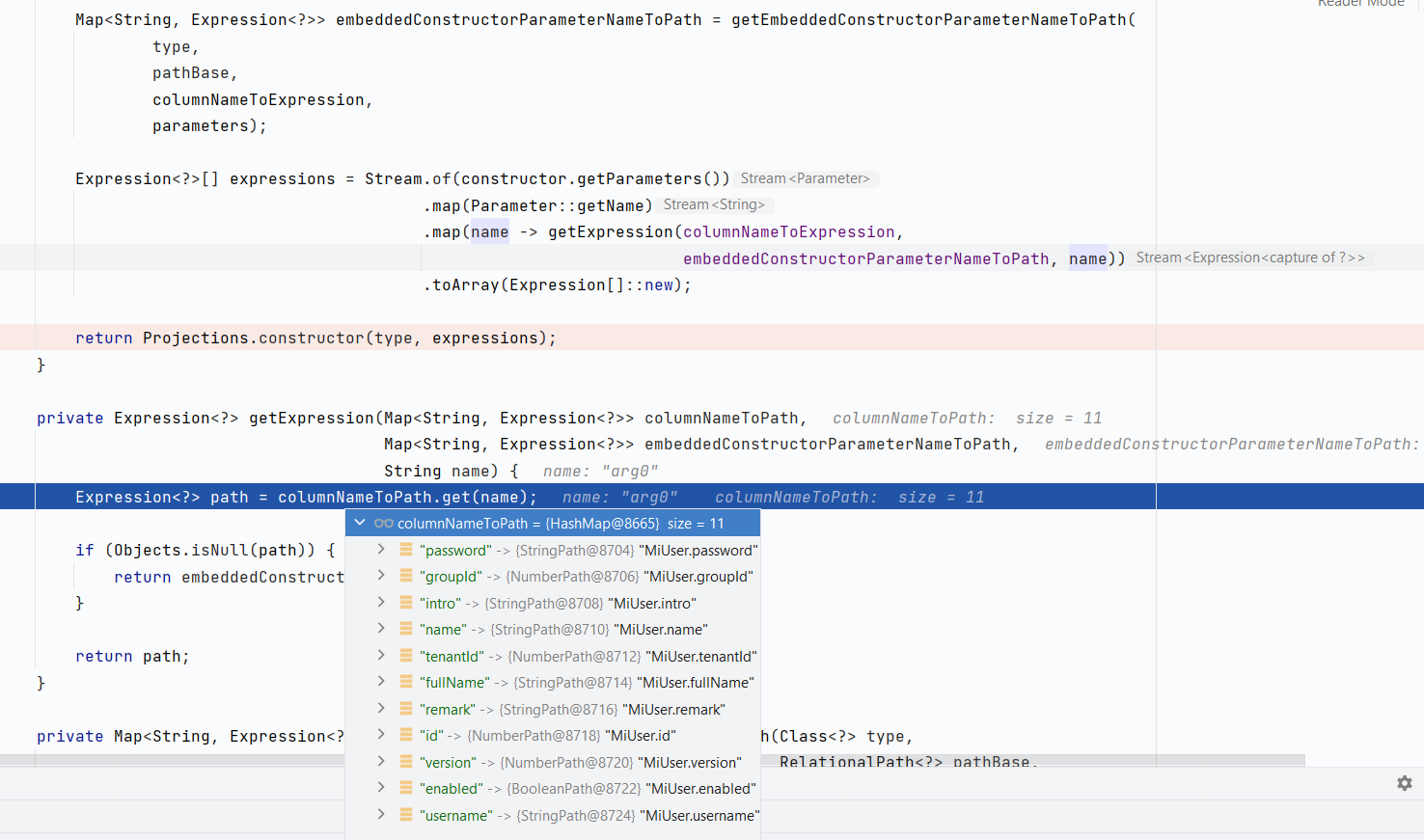
Task: Click the inline value name: "arg0"
Action: (x=598, y=471)
